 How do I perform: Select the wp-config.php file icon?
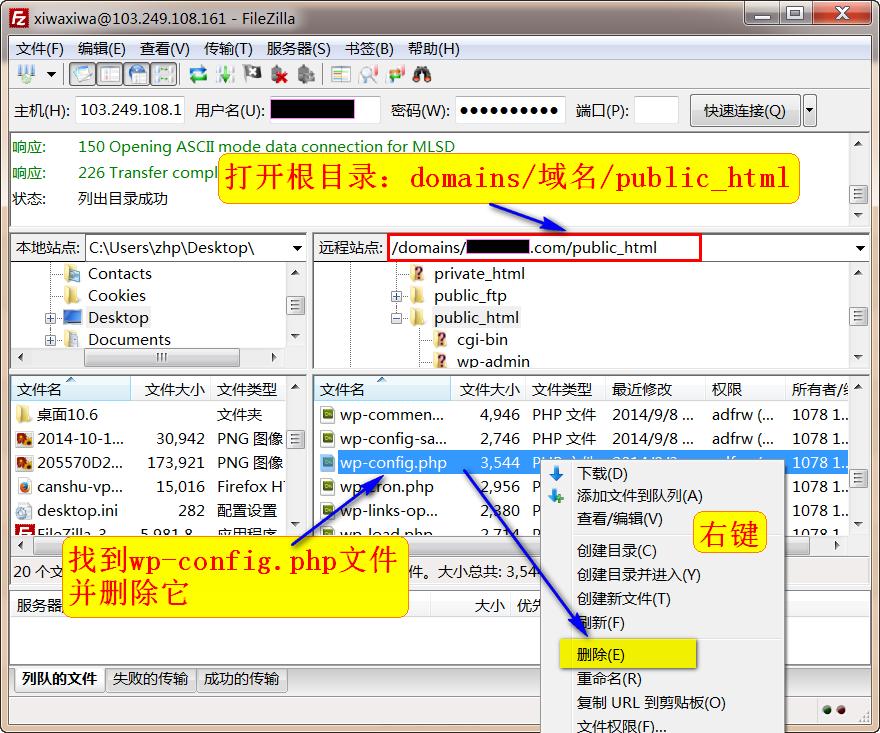(327, 463)
